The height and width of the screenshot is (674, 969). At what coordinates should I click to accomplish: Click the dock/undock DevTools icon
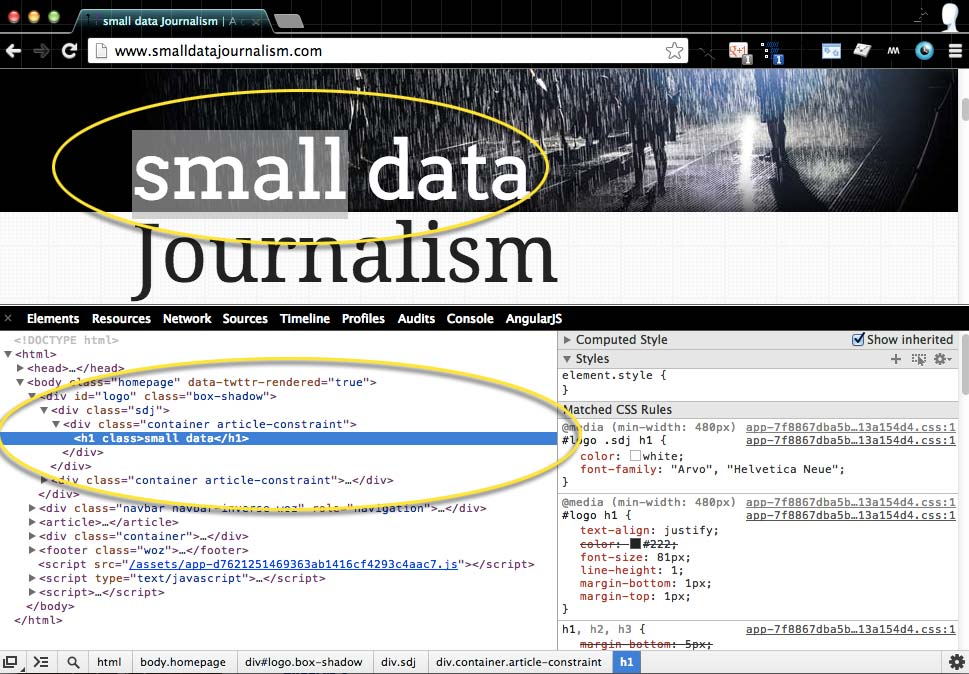point(11,662)
